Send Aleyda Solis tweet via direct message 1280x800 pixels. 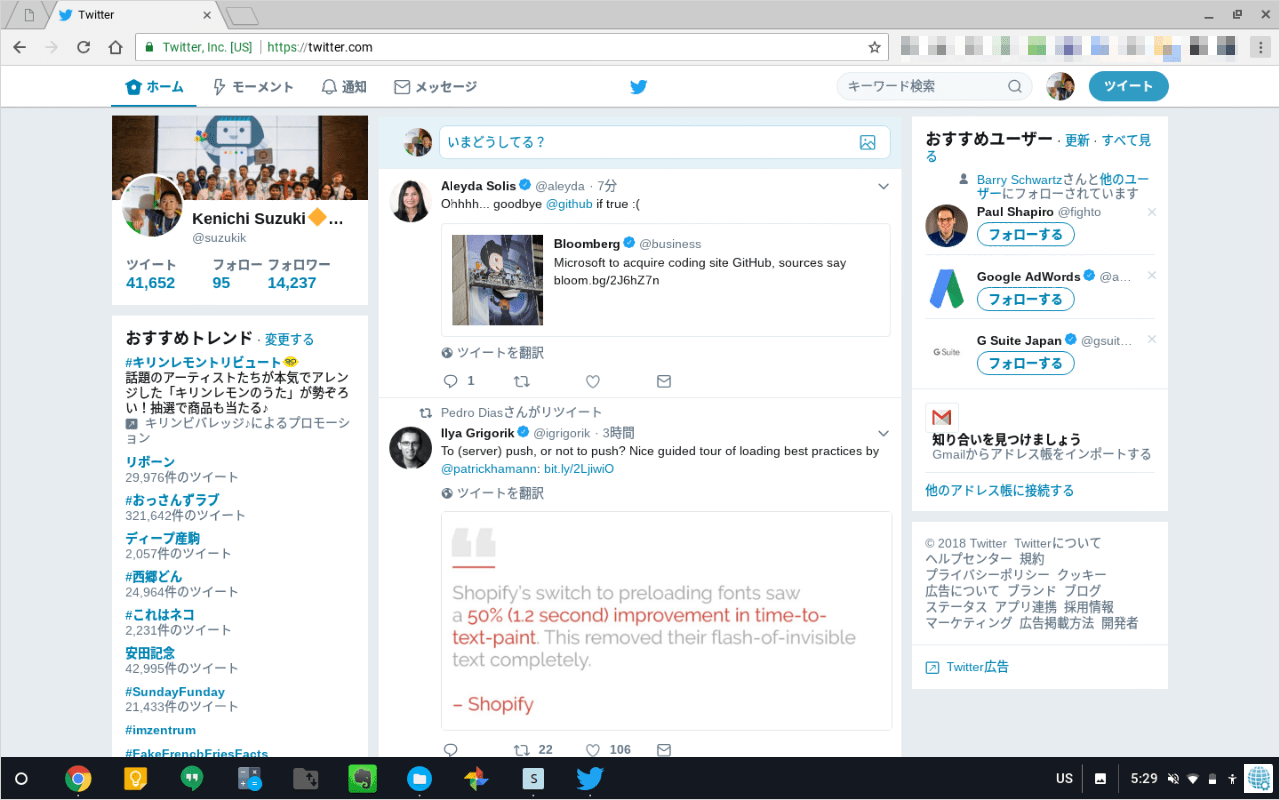click(x=663, y=381)
